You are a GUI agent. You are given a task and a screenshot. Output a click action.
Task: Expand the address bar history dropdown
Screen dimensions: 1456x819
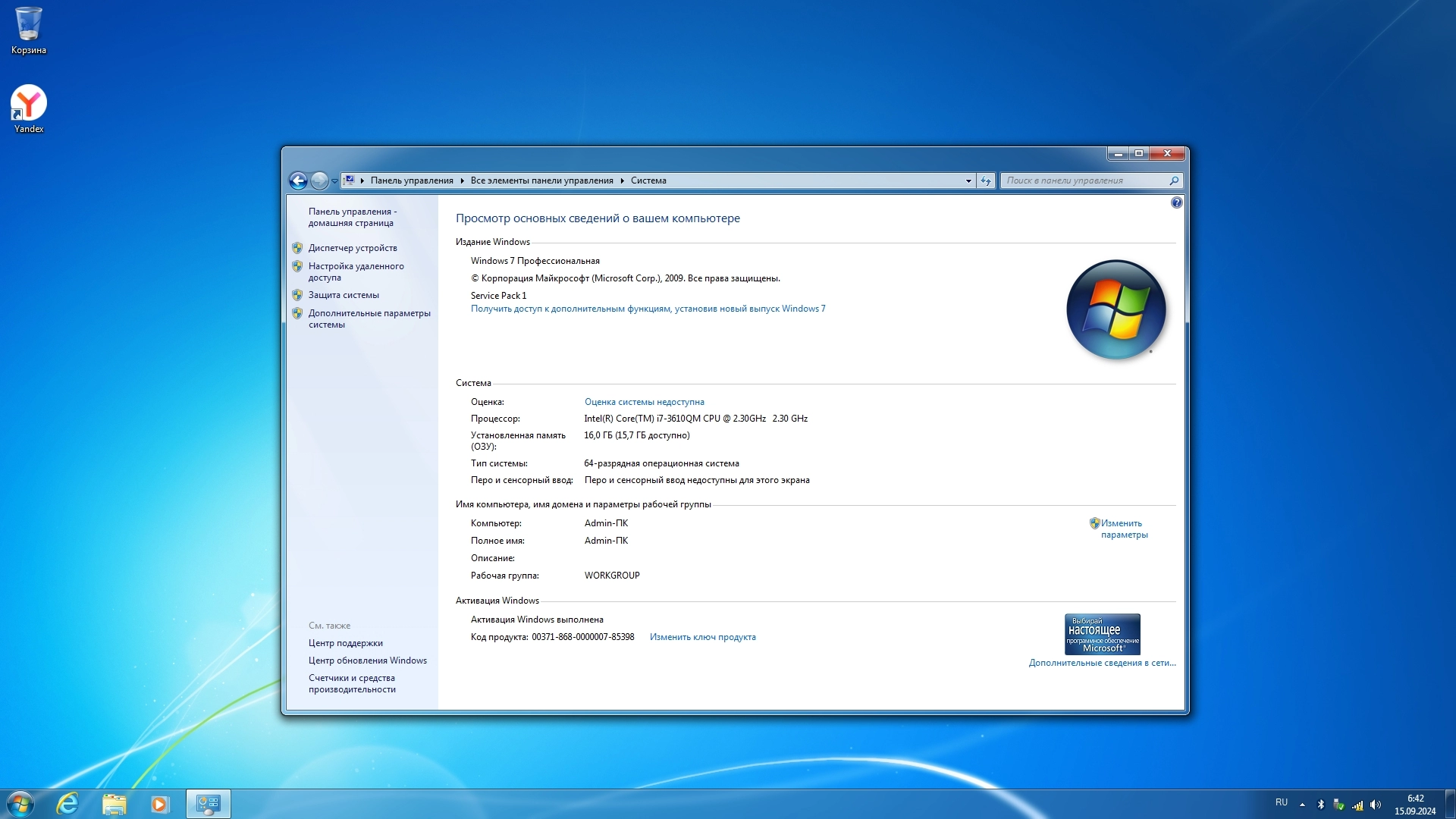pos(968,180)
